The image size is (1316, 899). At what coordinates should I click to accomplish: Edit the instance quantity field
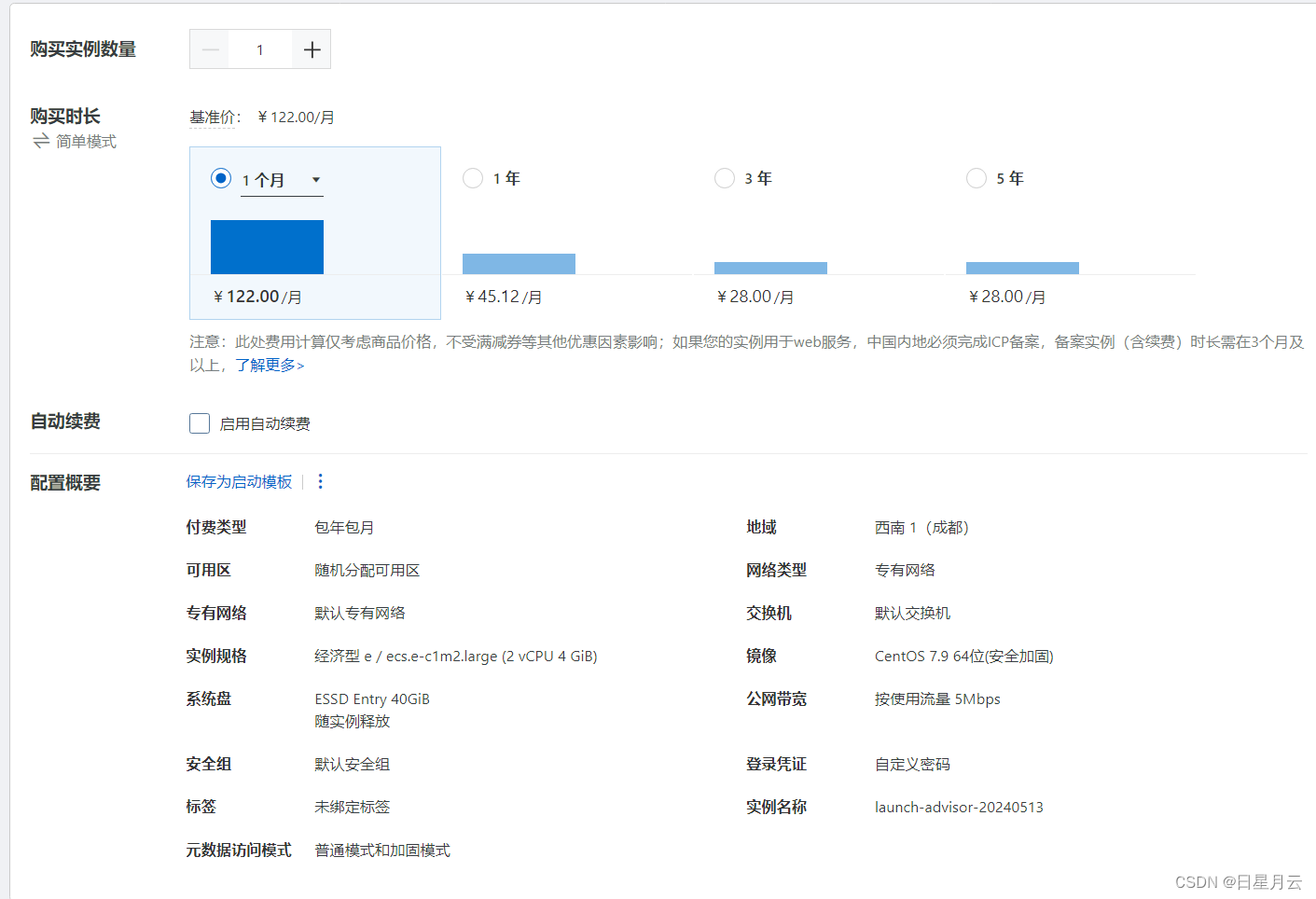(x=260, y=49)
